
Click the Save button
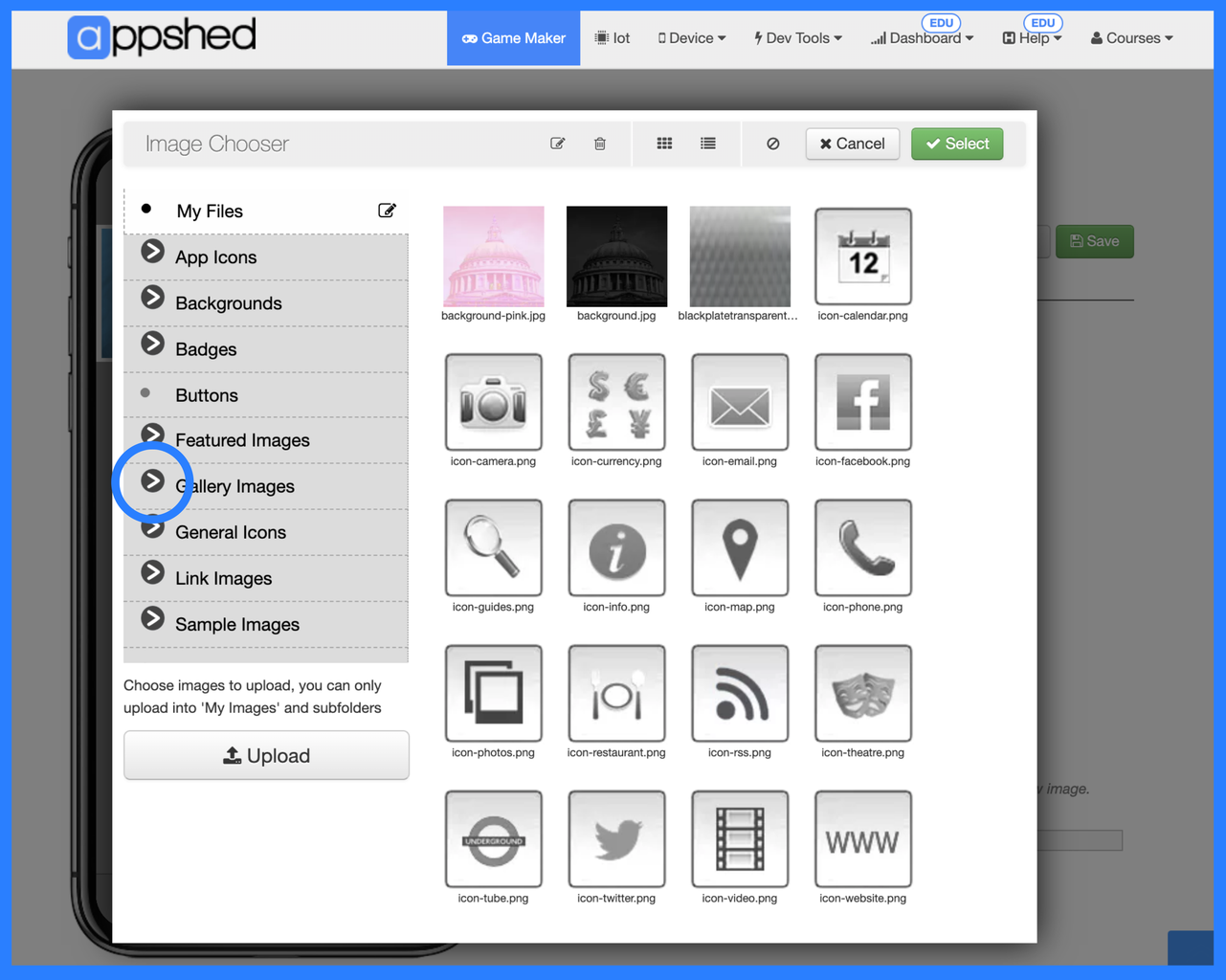tap(1094, 241)
